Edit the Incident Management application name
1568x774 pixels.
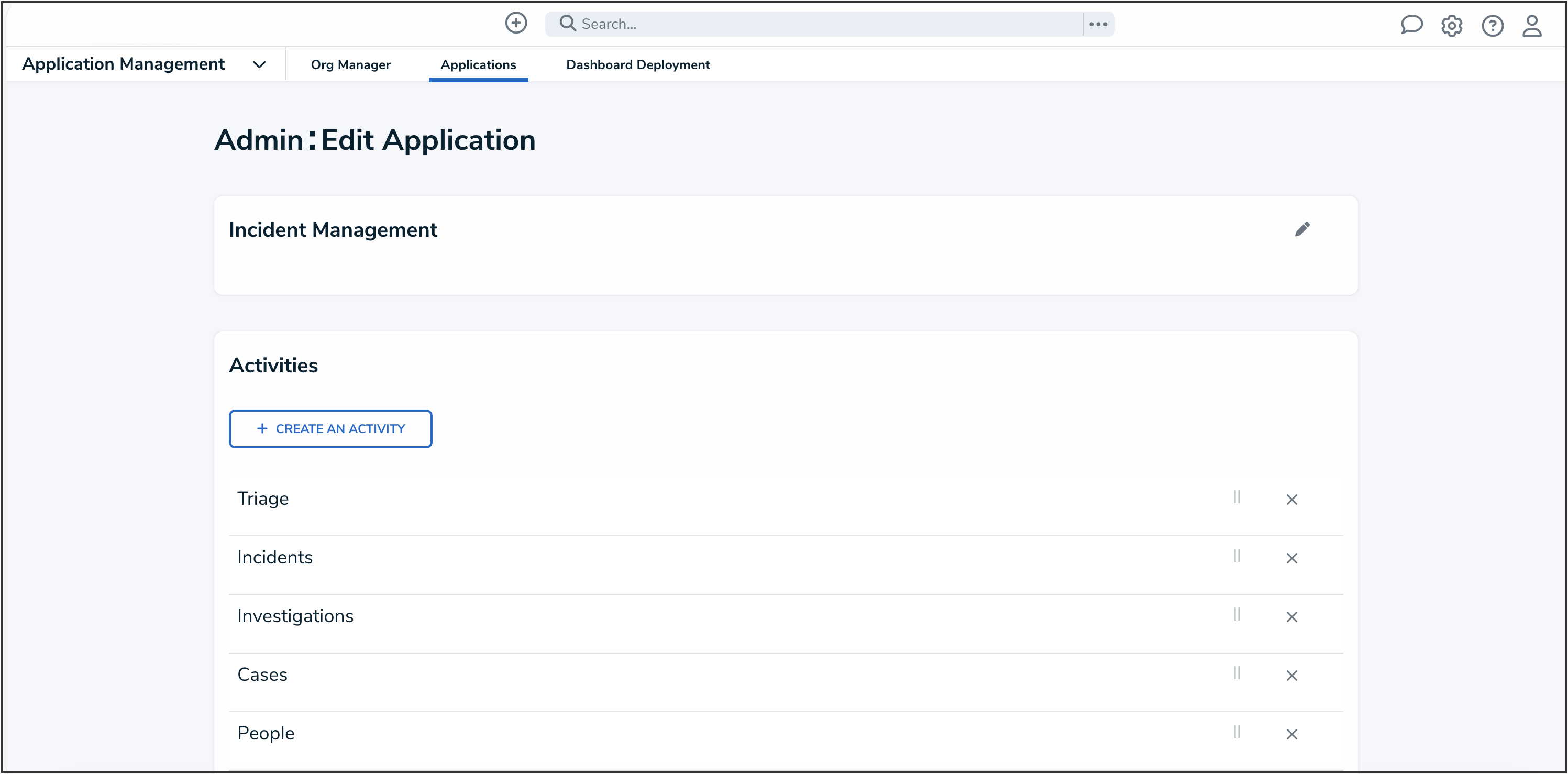pos(1303,229)
